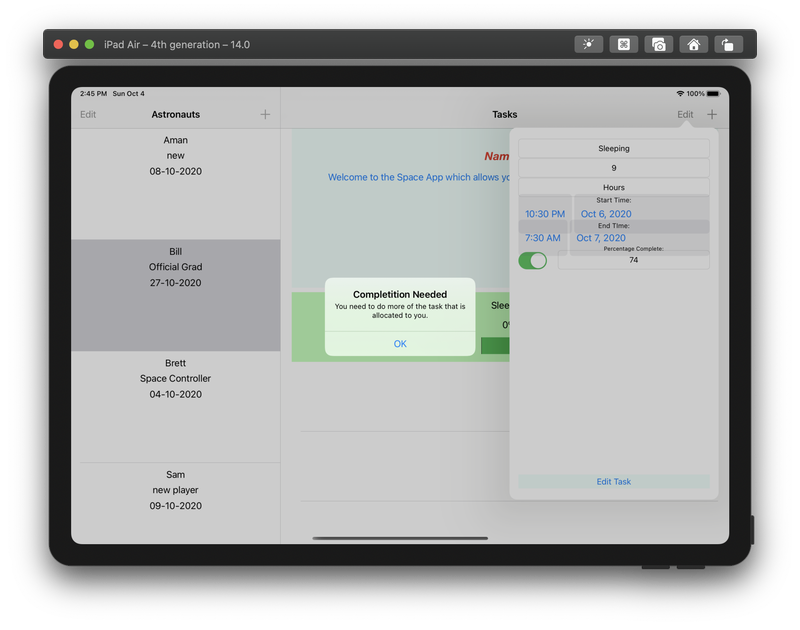Open keyboard shortcuts via the command icon
800x630 pixels.
(x=623, y=44)
